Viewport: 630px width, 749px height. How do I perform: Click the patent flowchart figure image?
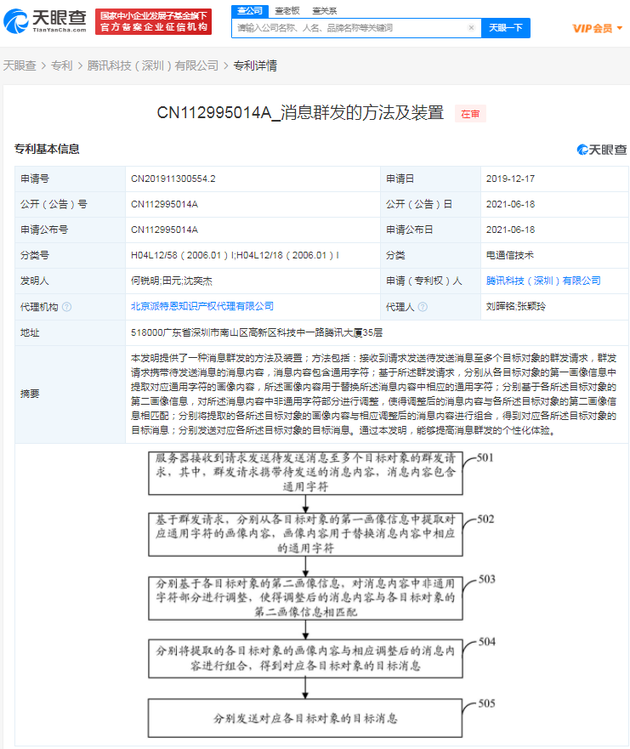tap(321, 594)
